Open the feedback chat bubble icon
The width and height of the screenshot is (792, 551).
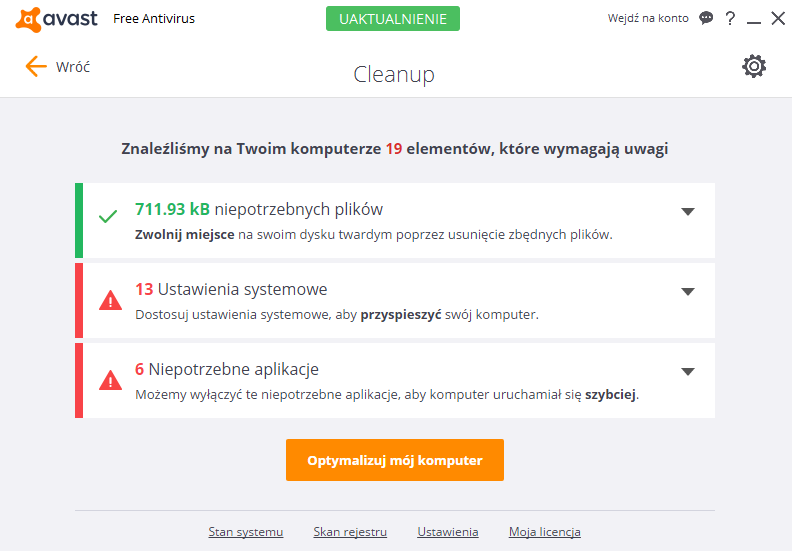point(706,18)
